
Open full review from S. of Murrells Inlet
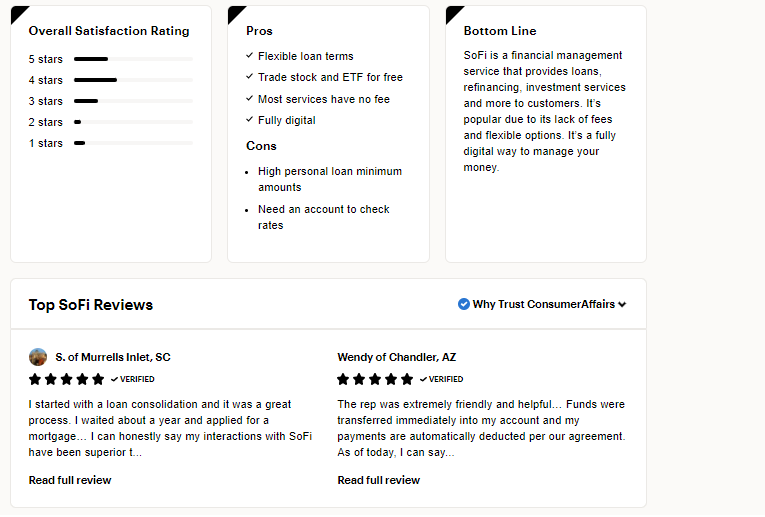(70, 480)
